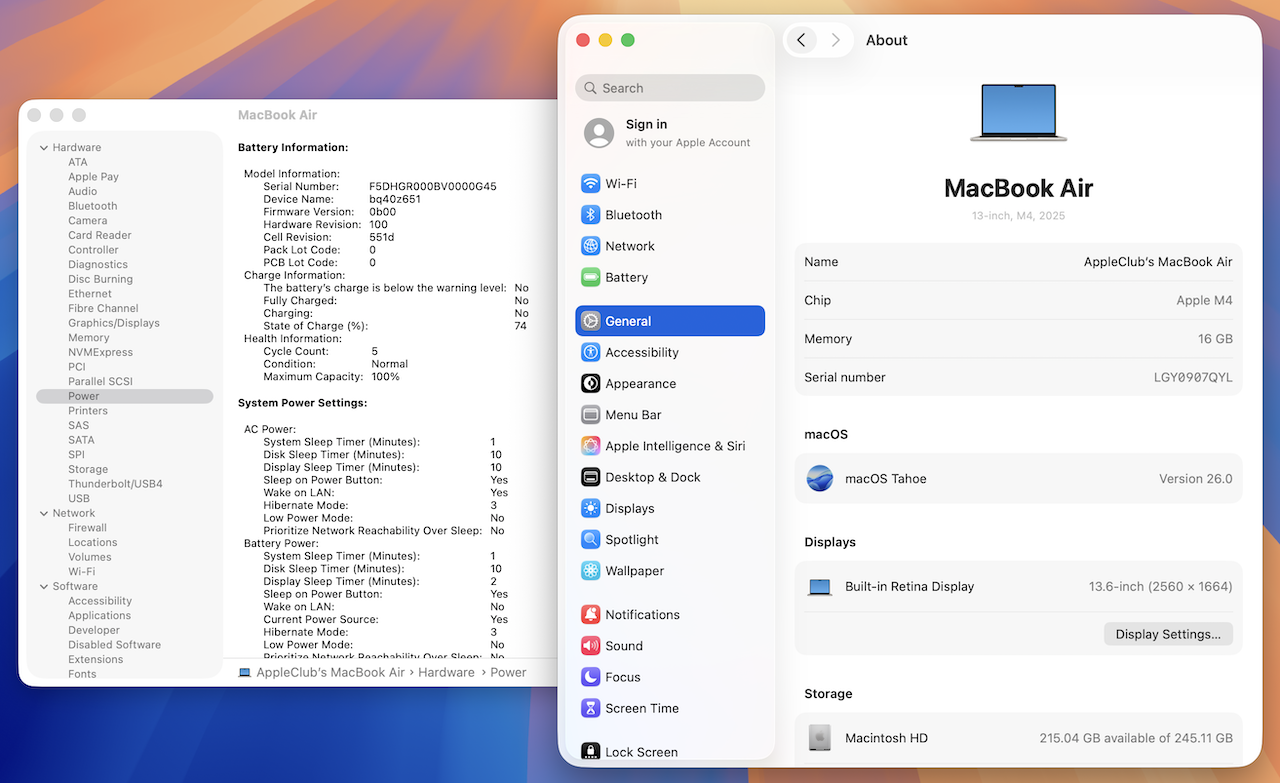Viewport: 1280px width, 783px height.
Task: Click Sign in with your Apple Account
Action: pyautogui.click(x=670, y=133)
